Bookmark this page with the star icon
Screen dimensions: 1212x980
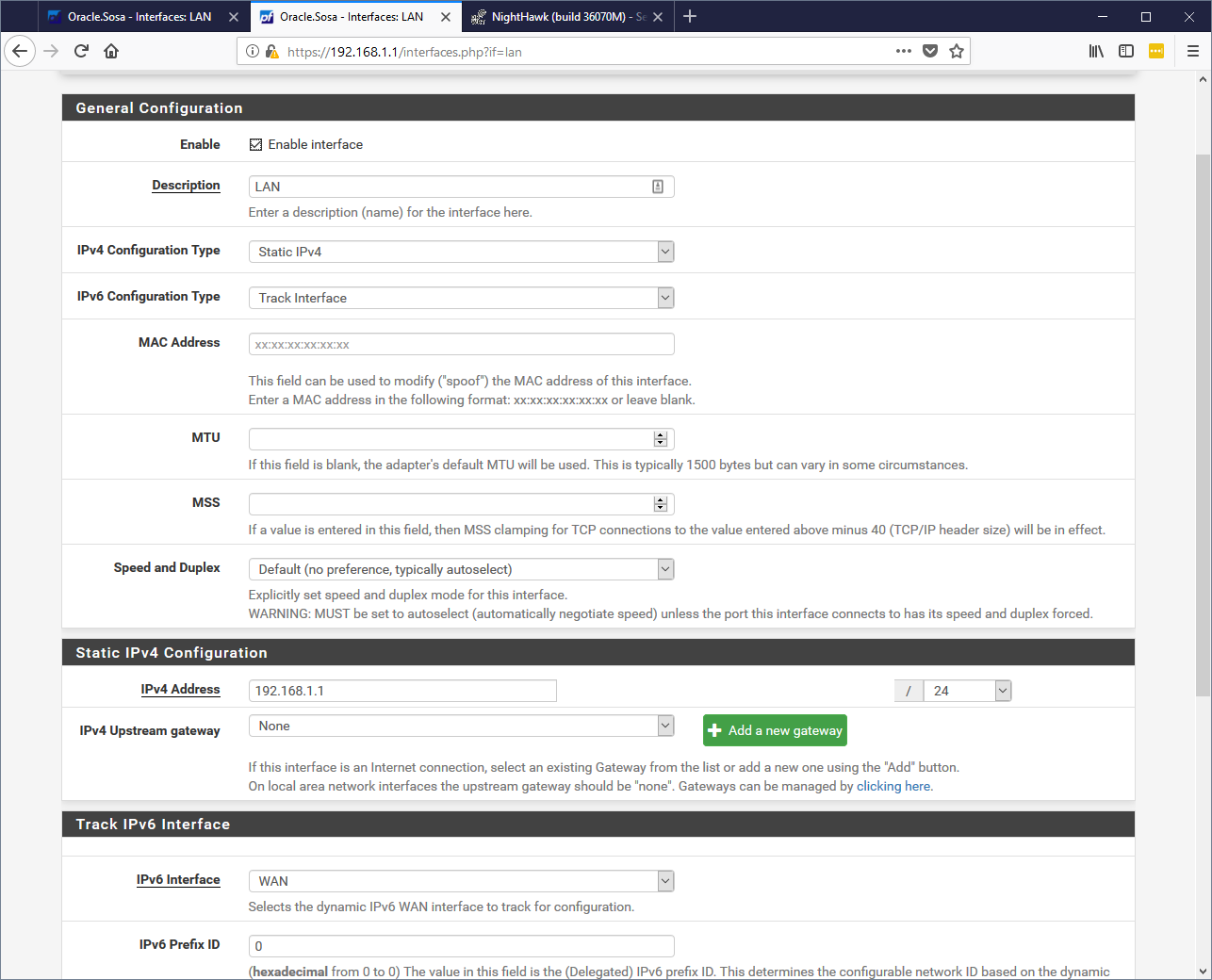[x=957, y=51]
